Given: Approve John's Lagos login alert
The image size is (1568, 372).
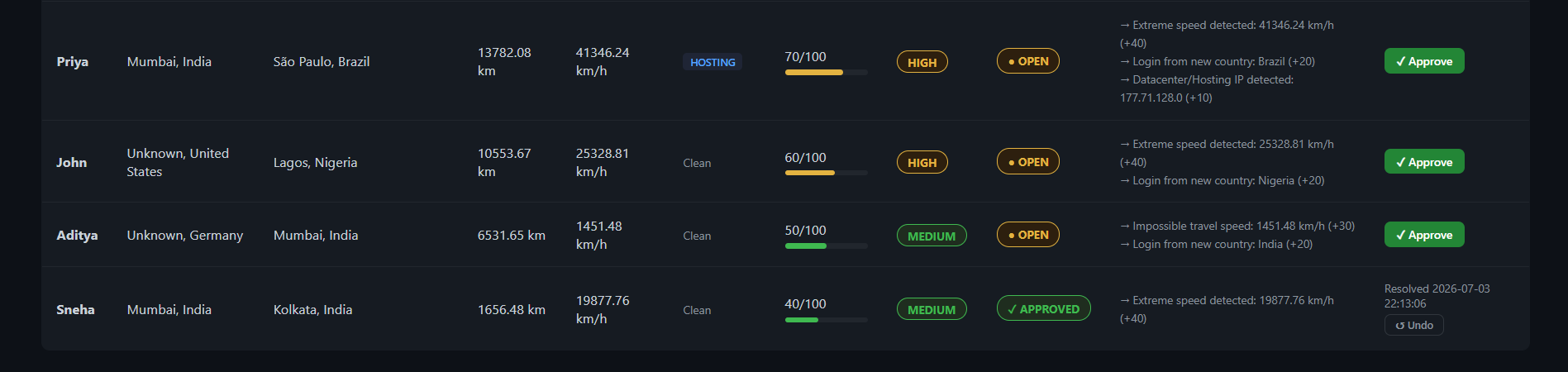Looking at the screenshot, I should (x=1424, y=162).
